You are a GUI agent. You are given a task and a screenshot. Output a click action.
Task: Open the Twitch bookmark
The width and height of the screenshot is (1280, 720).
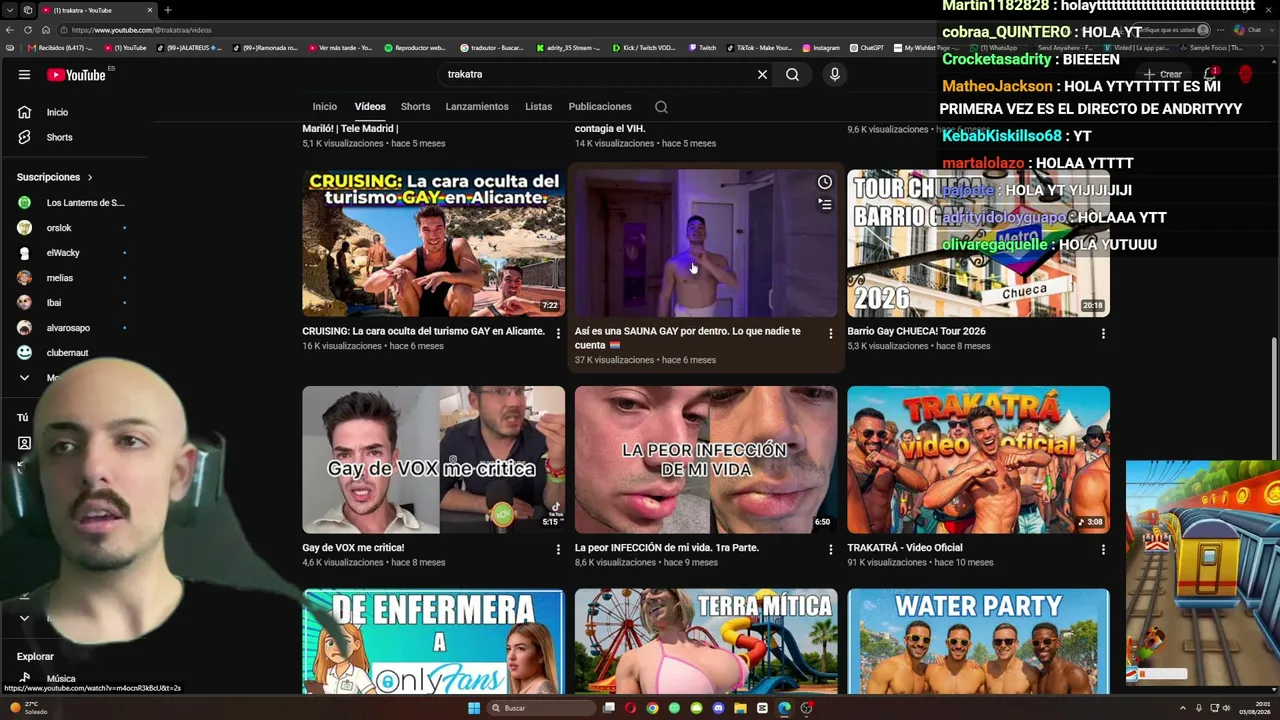[701, 48]
